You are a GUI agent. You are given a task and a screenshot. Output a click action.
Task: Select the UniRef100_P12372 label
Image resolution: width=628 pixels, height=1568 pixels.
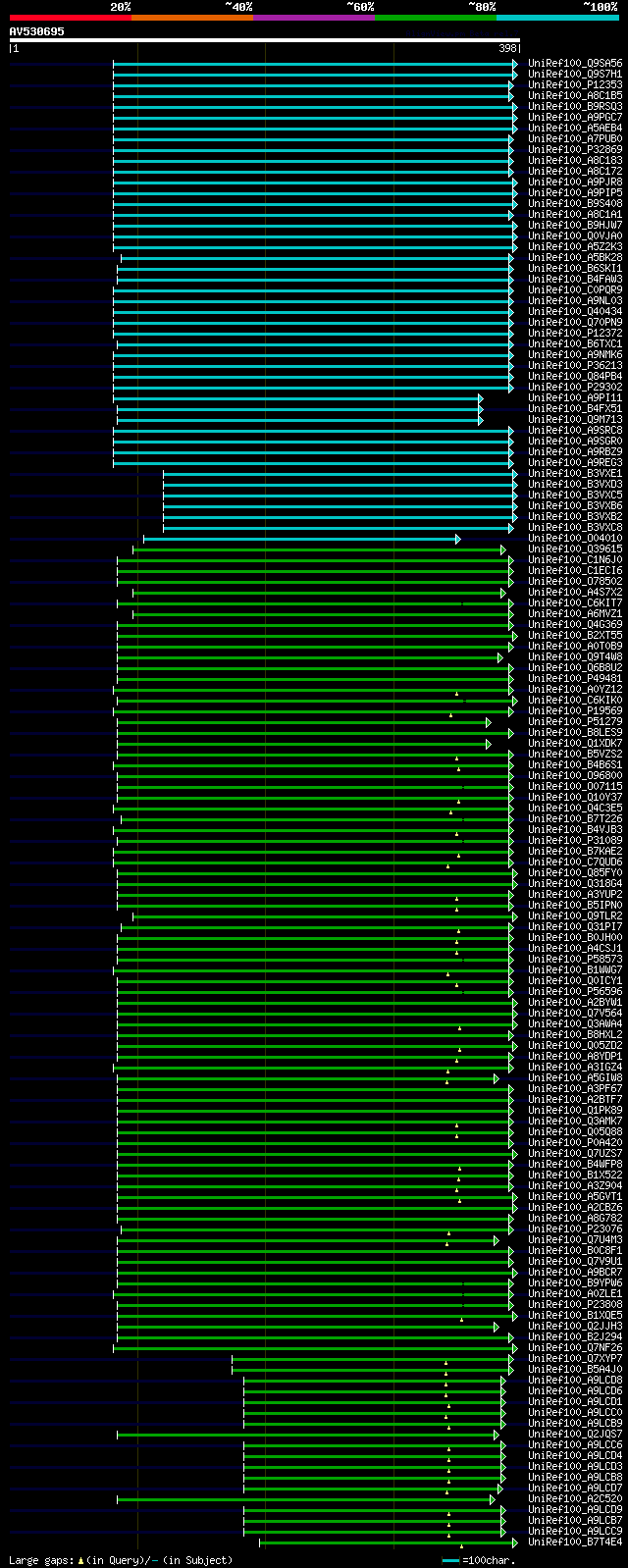coord(575,333)
